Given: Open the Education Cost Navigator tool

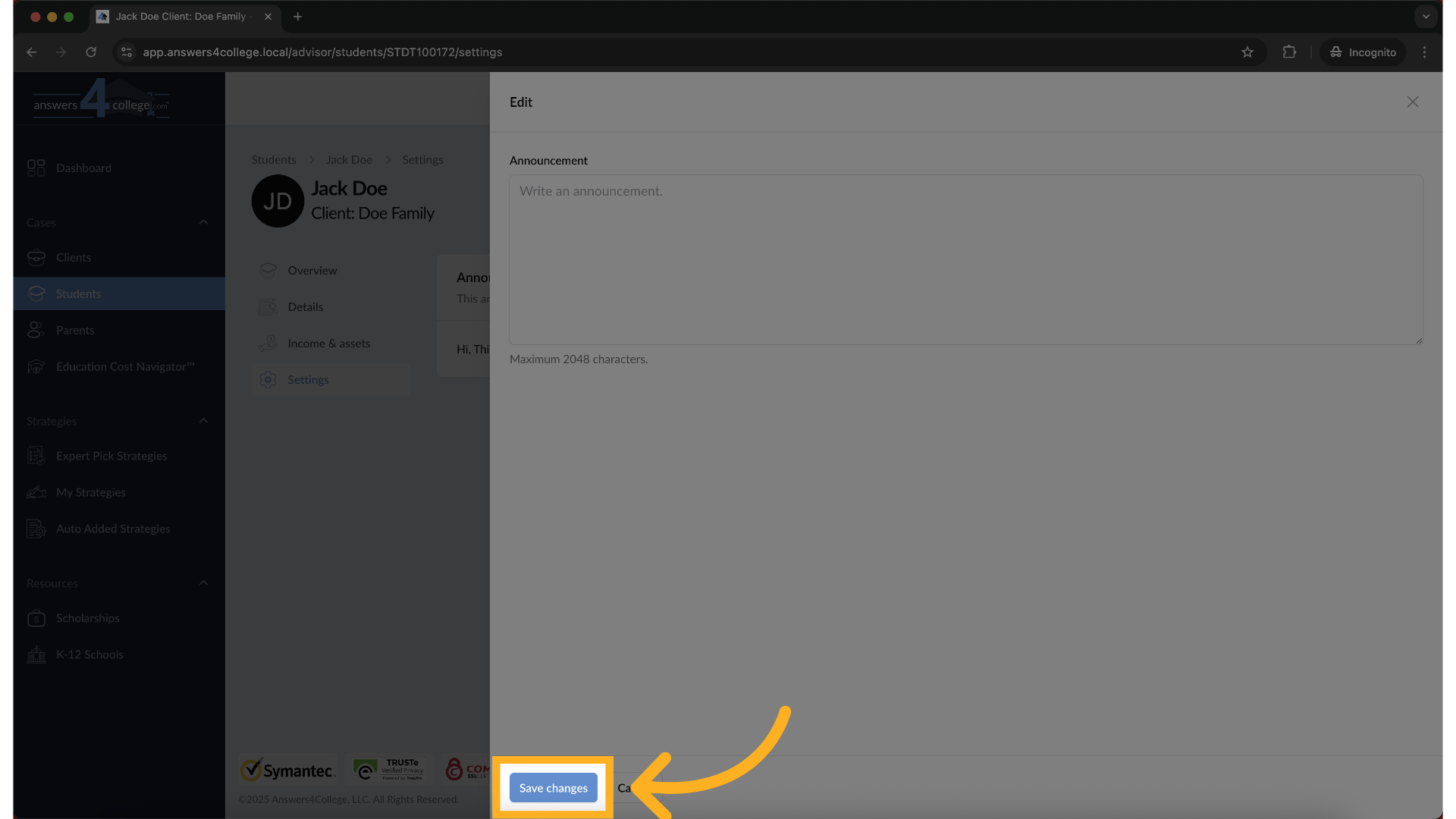Looking at the screenshot, I should point(36,366).
